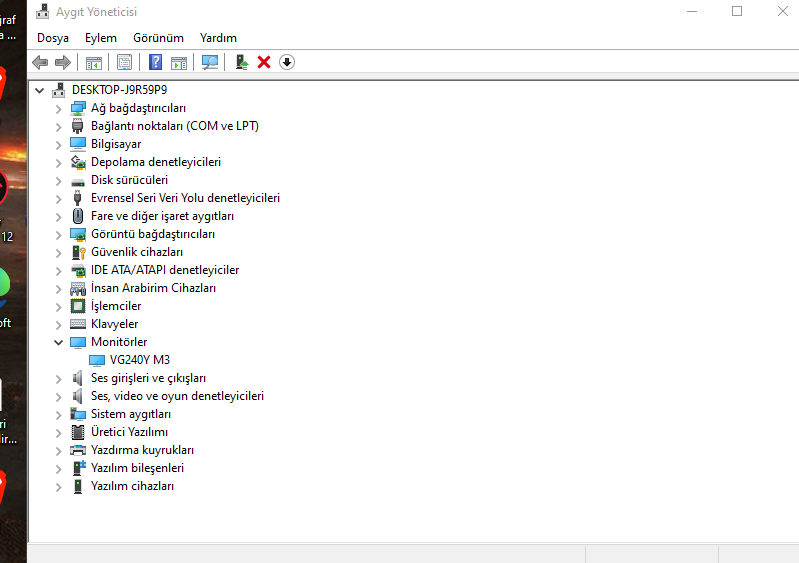Click the Klavyeler keyboard icon
799x563 pixels.
78,324
